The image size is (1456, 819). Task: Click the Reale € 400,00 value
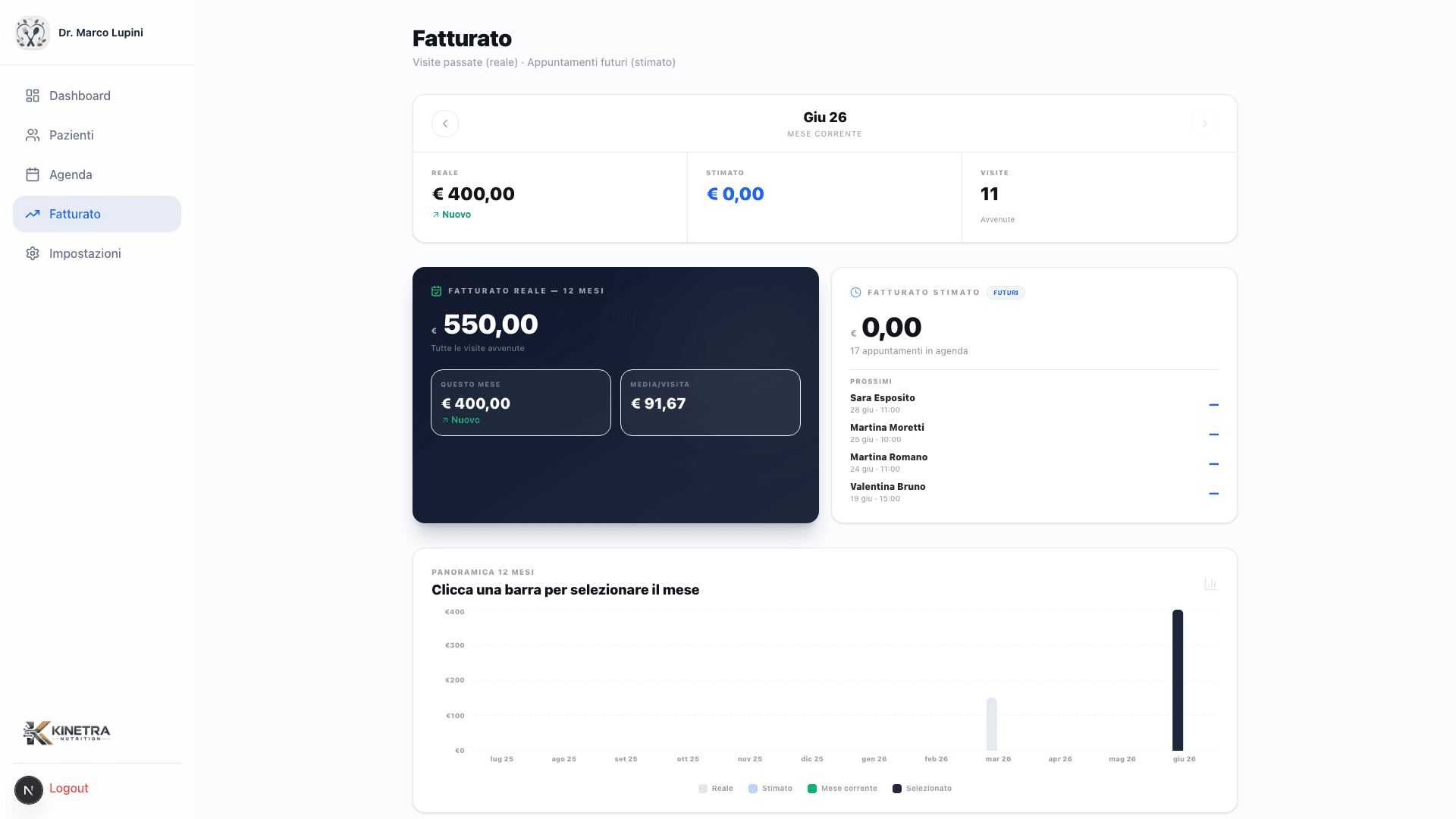473,194
